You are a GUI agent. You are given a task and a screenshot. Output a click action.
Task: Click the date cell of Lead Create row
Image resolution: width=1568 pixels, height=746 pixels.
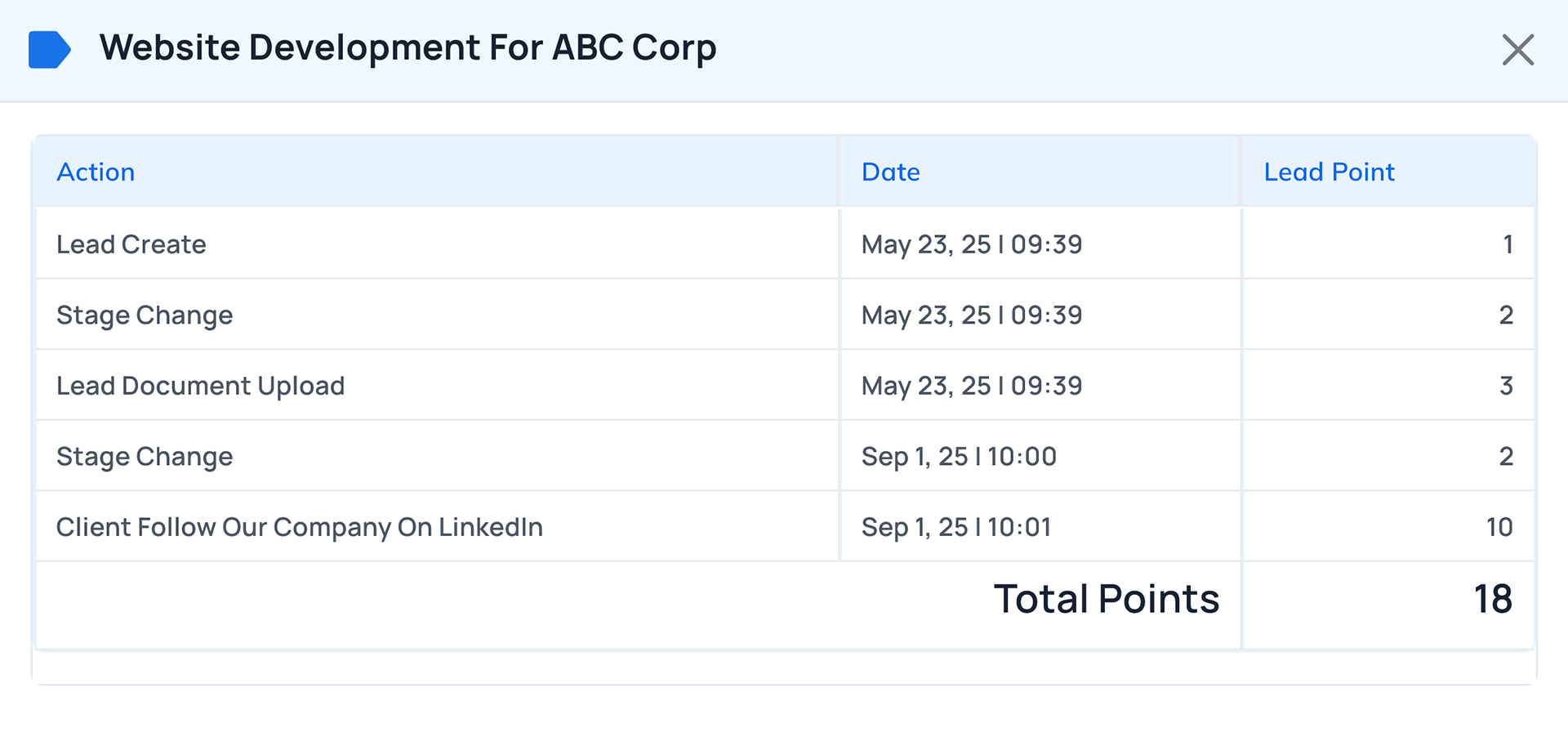tap(971, 244)
